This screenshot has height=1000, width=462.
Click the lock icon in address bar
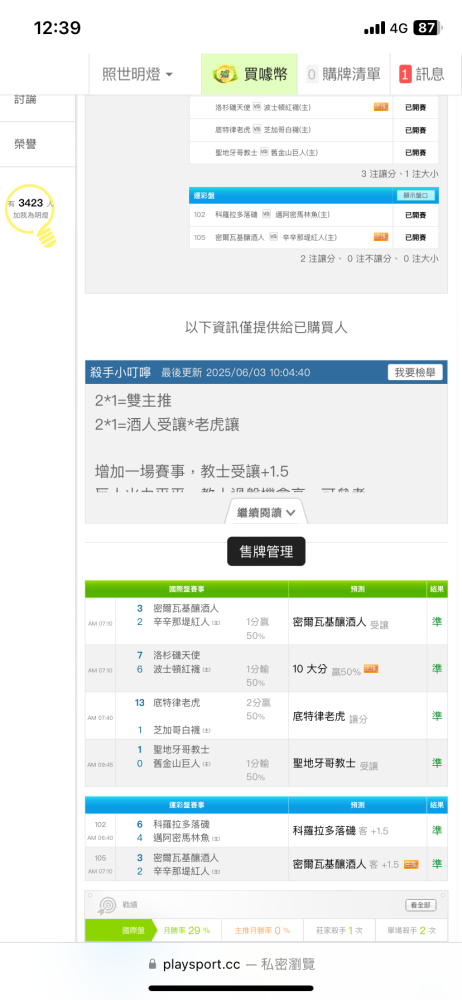152,964
